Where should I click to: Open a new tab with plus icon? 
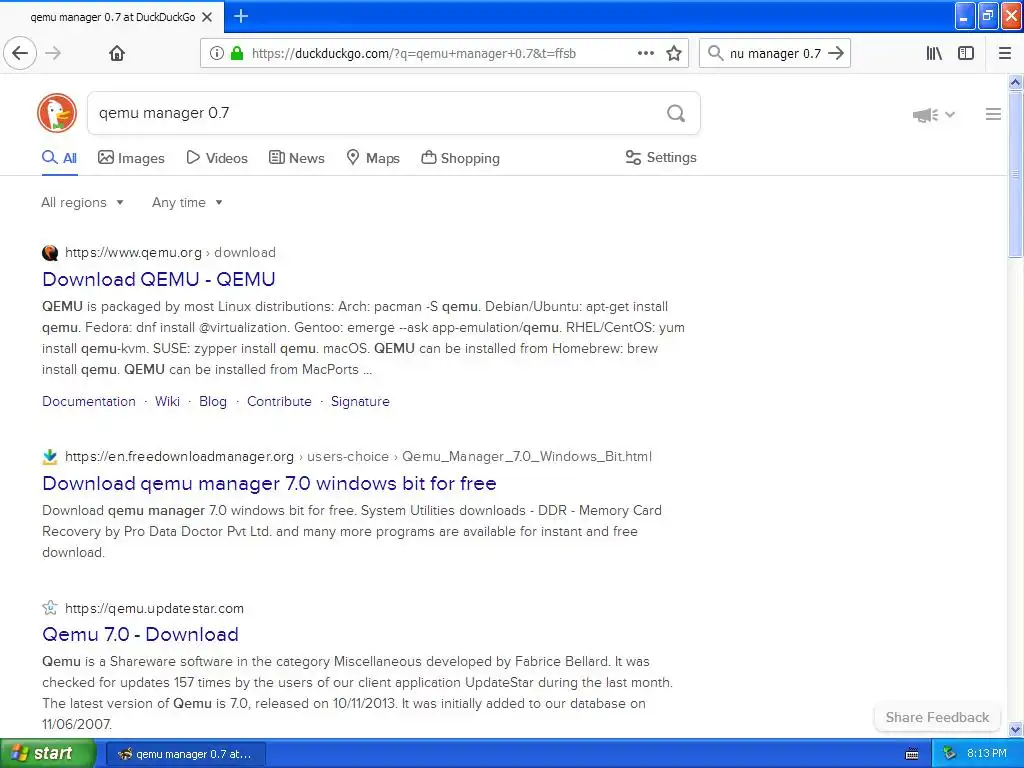[x=241, y=16]
